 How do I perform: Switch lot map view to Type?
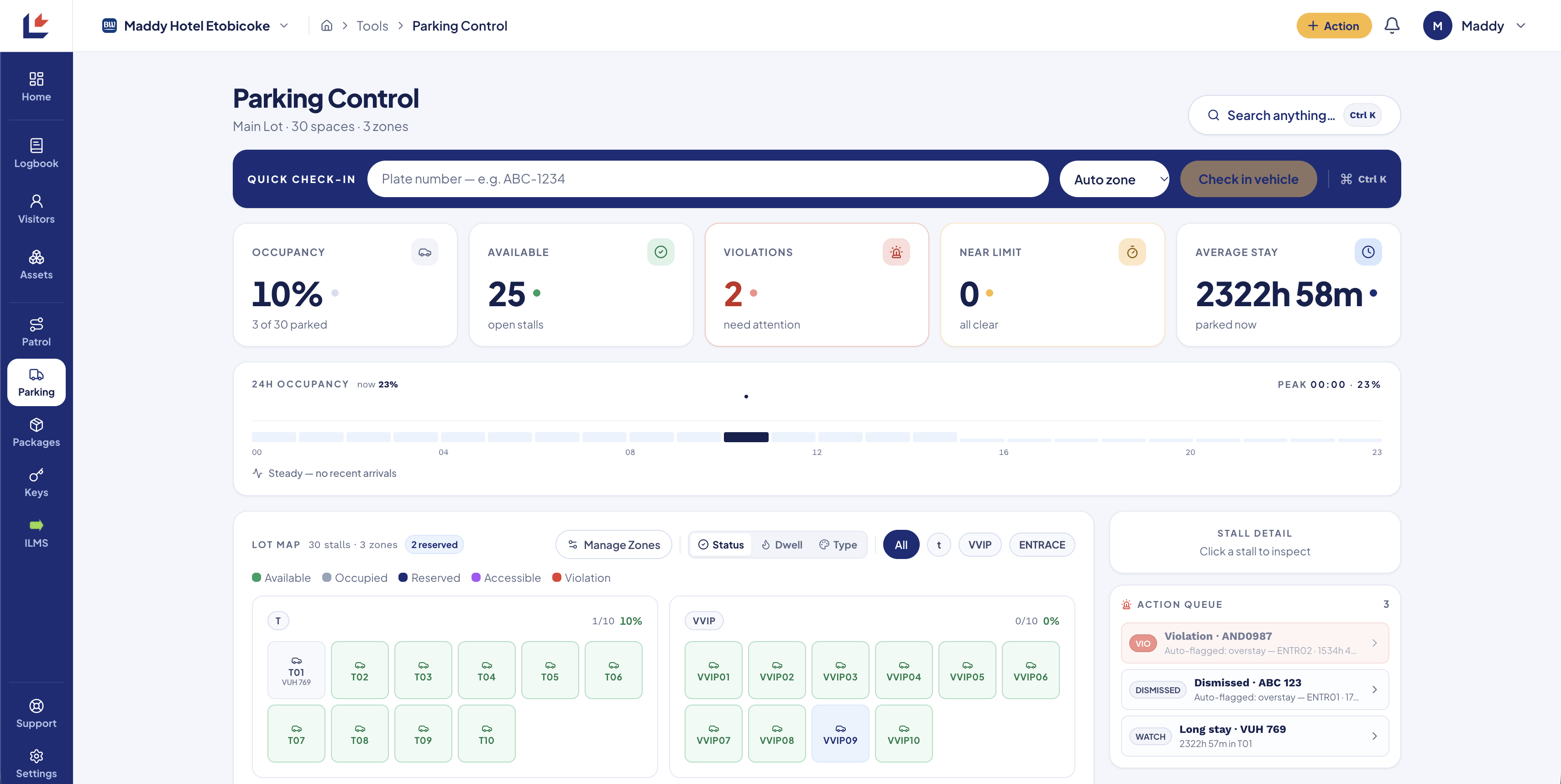838,545
